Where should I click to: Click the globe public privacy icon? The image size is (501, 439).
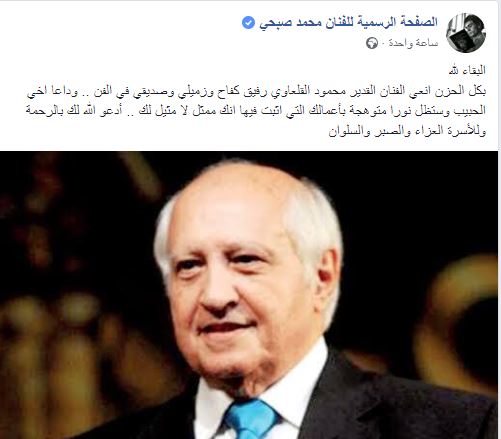(x=372, y=43)
